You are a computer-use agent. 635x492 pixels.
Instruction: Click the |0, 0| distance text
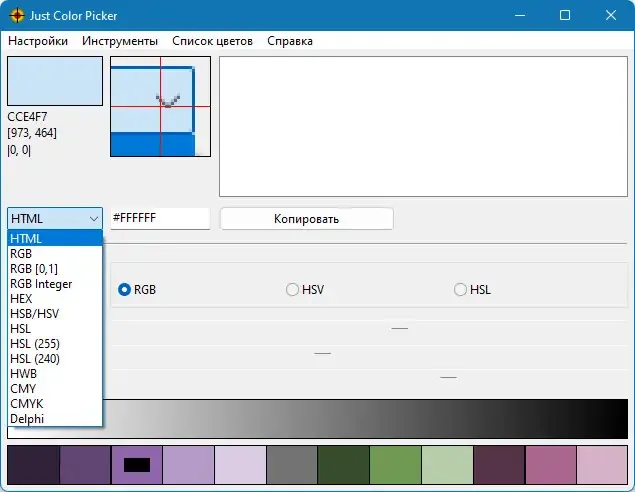19,150
